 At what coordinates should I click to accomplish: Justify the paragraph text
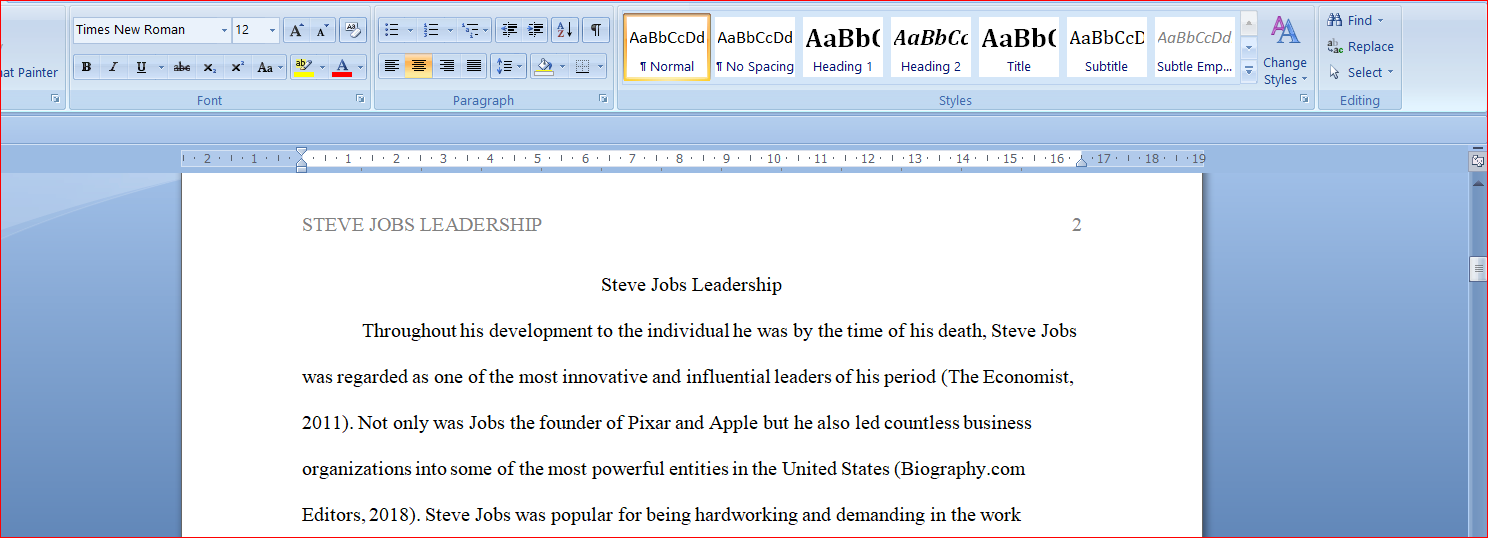(x=474, y=67)
